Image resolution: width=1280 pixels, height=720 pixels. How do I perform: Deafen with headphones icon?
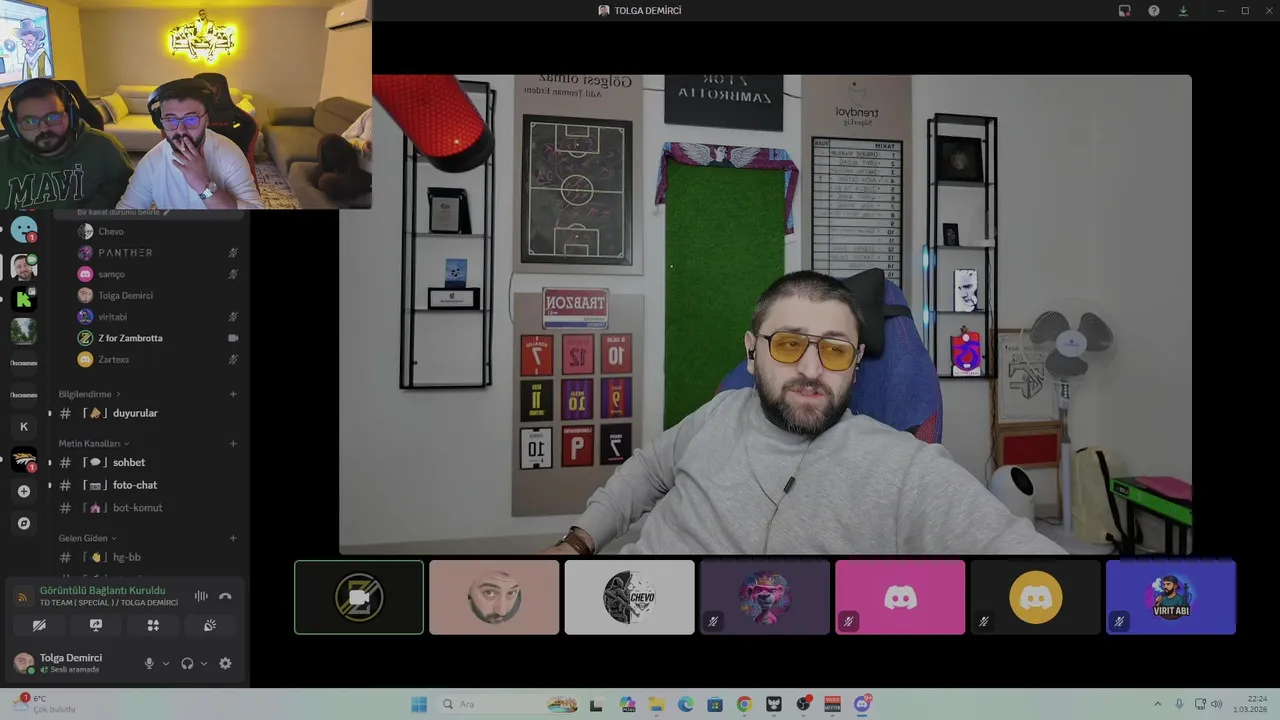(187, 663)
